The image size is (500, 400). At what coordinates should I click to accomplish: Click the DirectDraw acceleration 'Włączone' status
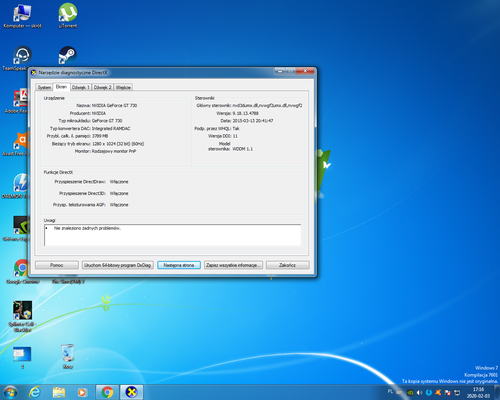point(119,182)
